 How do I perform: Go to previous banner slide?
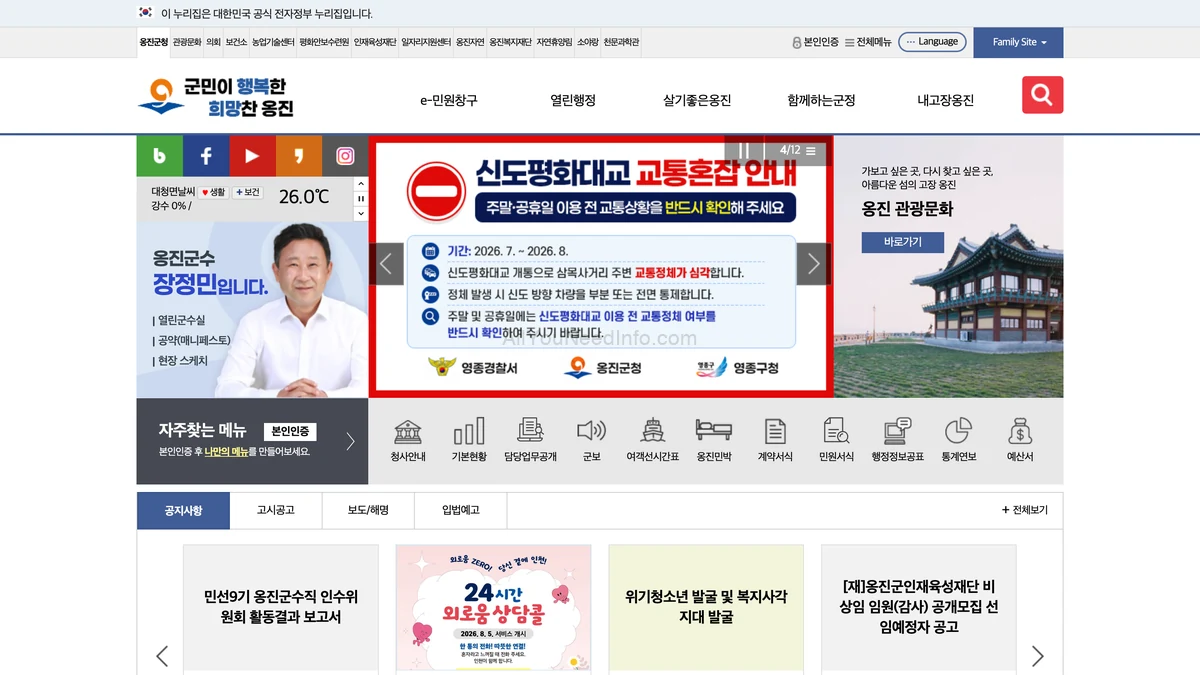[387, 264]
